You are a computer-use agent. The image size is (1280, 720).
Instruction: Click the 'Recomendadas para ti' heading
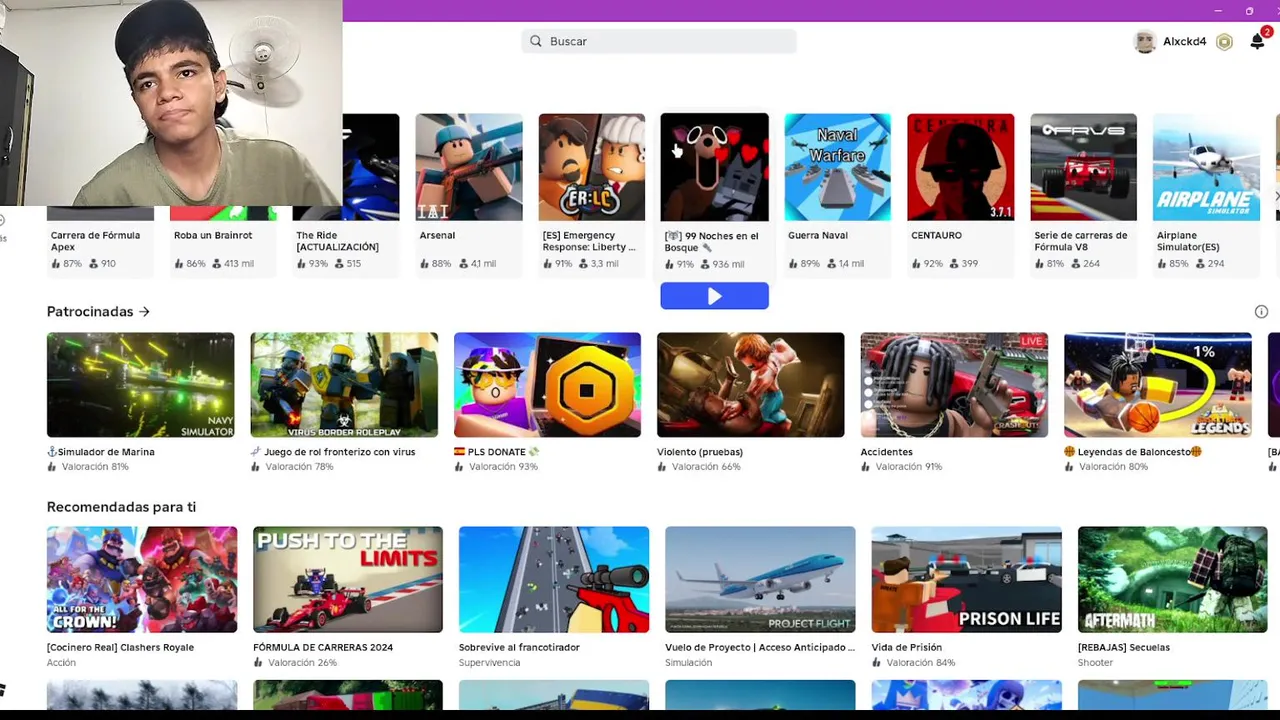pos(121,507)
